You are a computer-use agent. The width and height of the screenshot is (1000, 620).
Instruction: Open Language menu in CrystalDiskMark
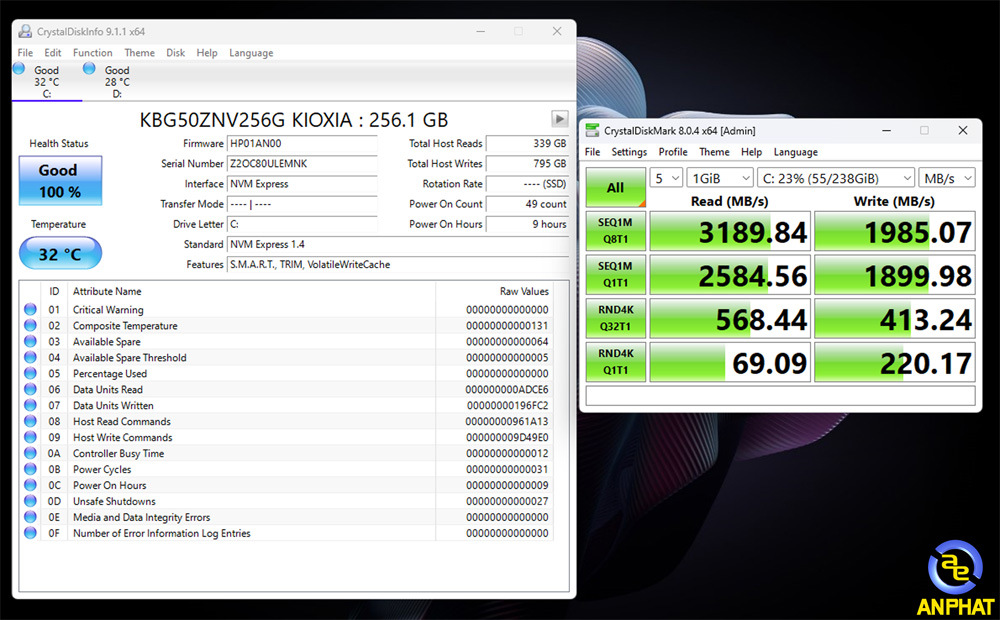(795, 152)
